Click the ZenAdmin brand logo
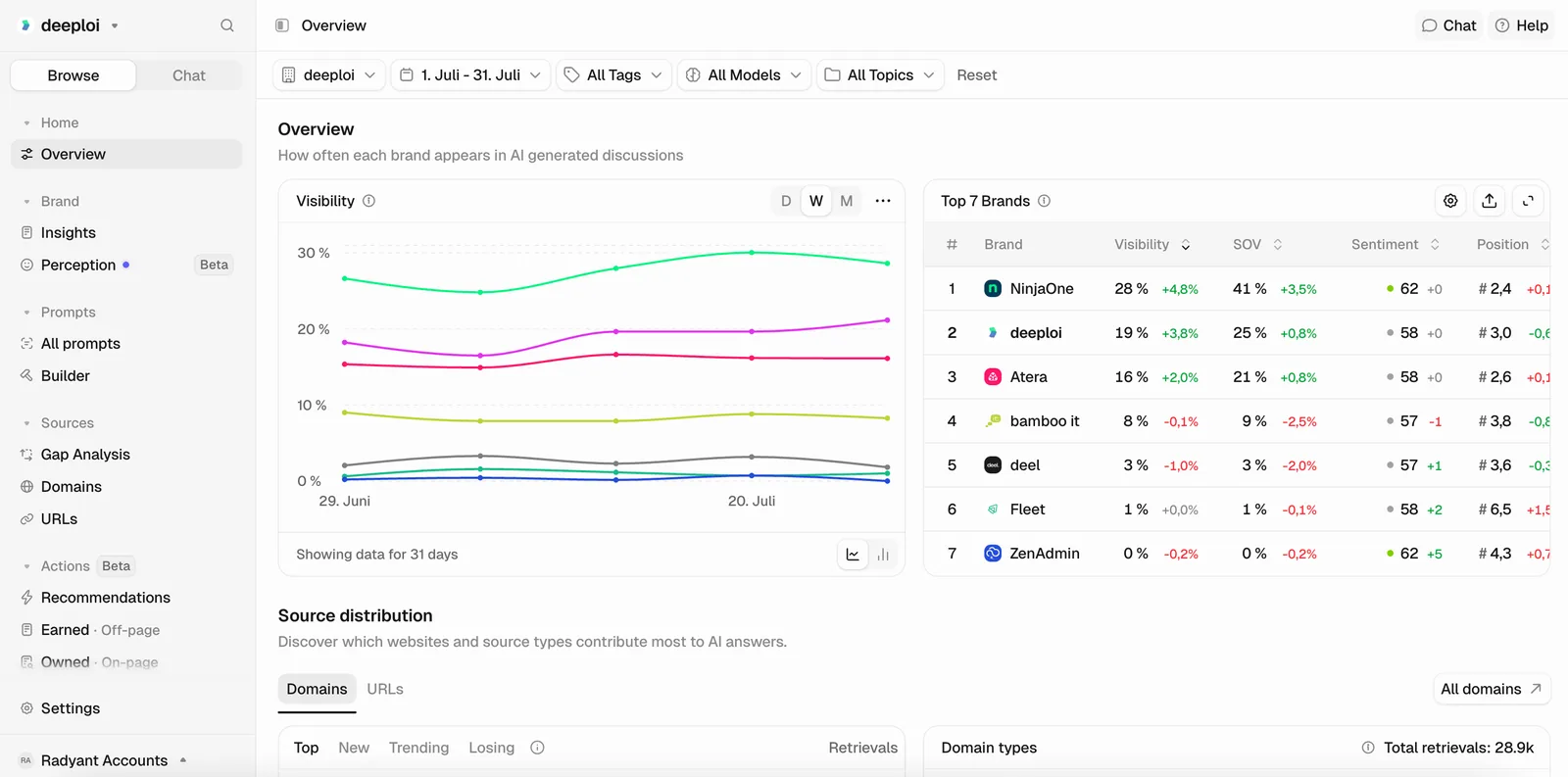 (x=993, y=554)
